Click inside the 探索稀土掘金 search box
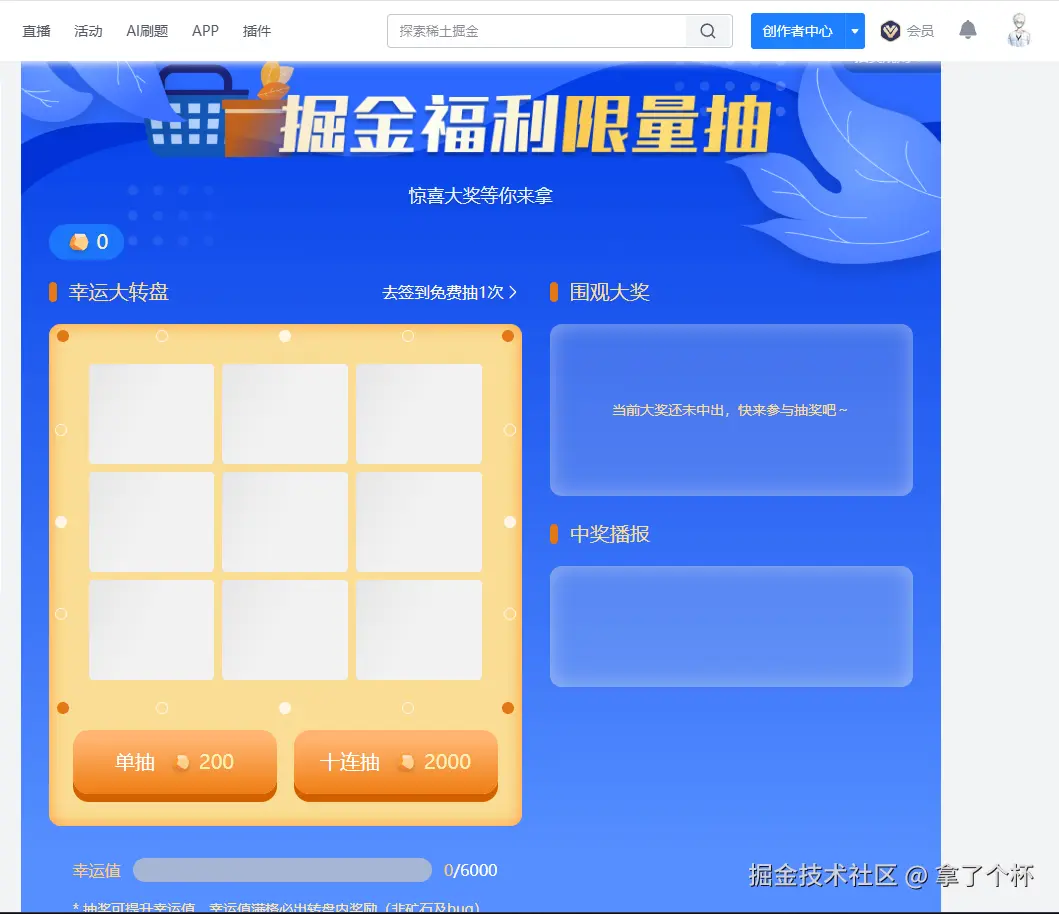Image resolution: width=1059 pixels, height=914 pixels. point(540,31)
